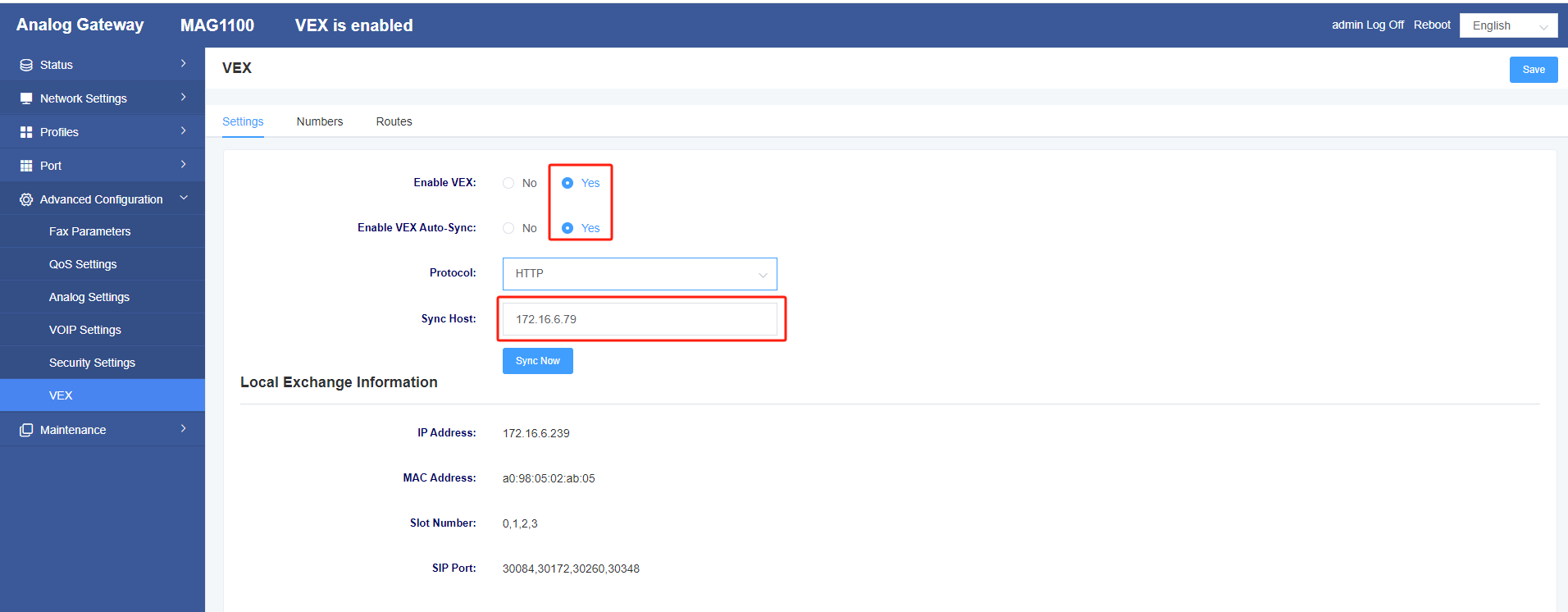Click the Sync Now button
1568x612 pixels.
pos(538,361)
